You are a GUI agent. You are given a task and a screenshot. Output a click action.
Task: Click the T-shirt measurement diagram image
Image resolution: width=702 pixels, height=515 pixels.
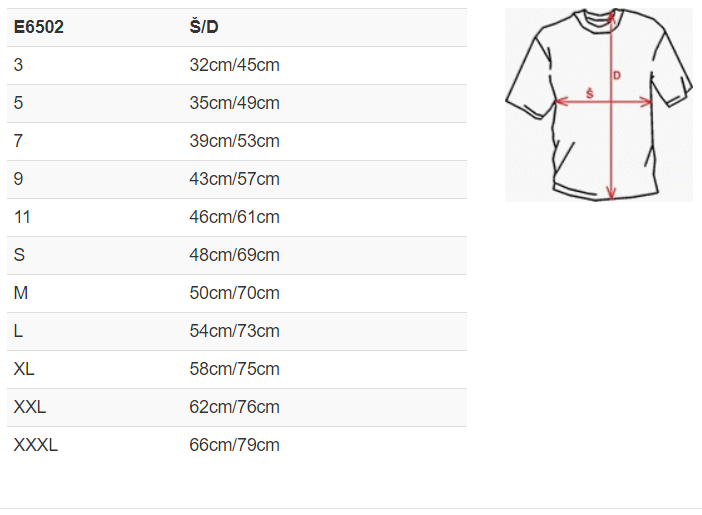point(598,105)
